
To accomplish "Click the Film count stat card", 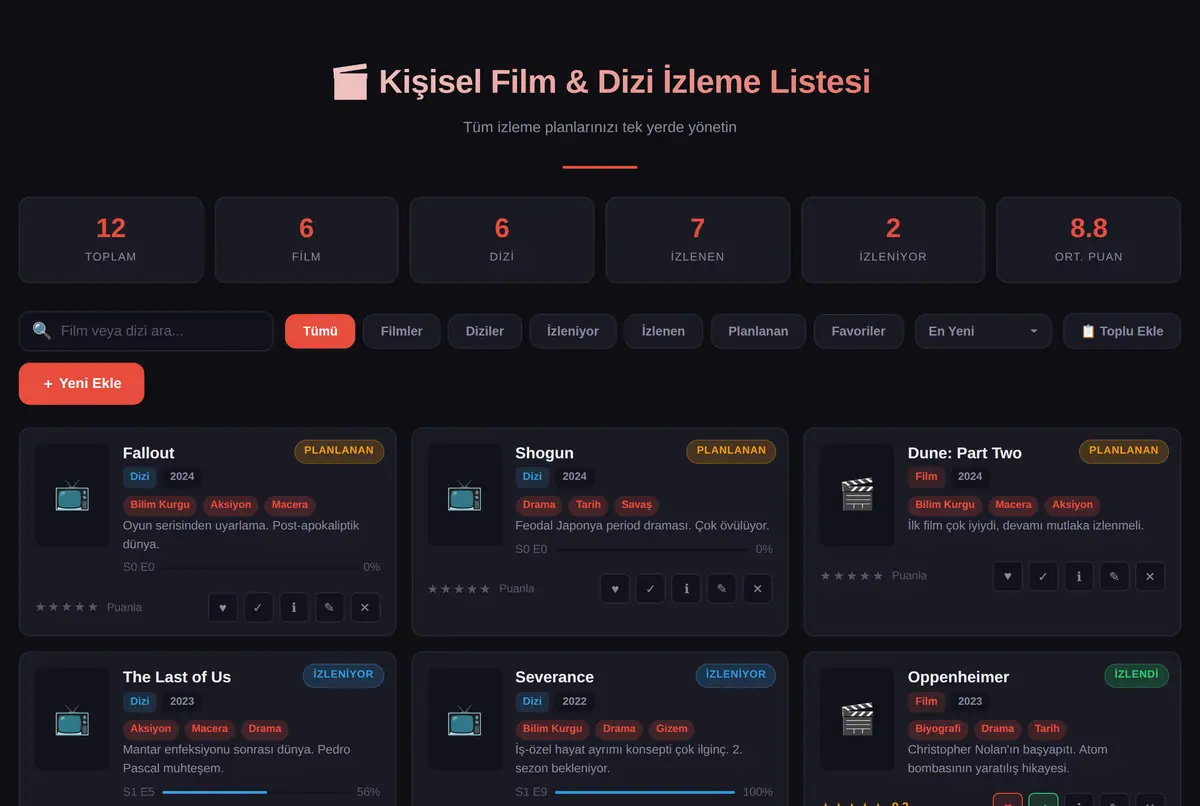I will [306, 240].
